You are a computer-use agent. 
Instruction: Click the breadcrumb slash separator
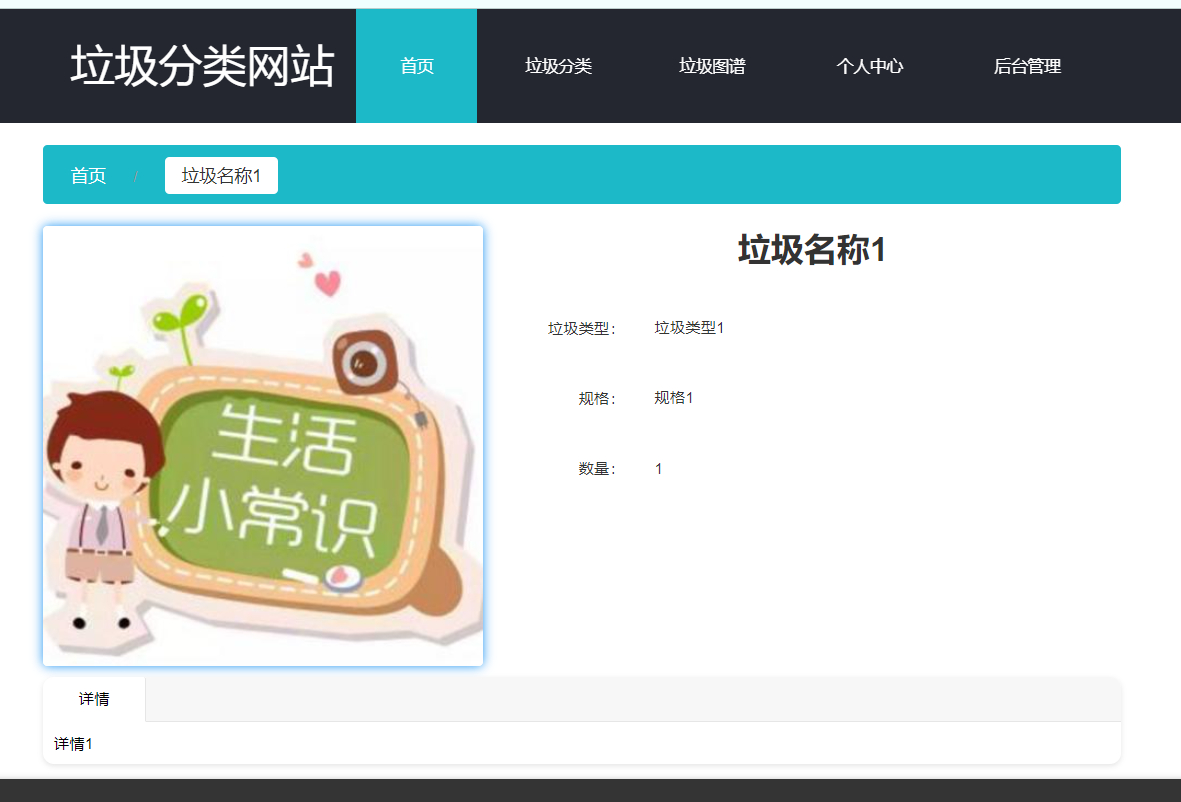click(136, 177)
